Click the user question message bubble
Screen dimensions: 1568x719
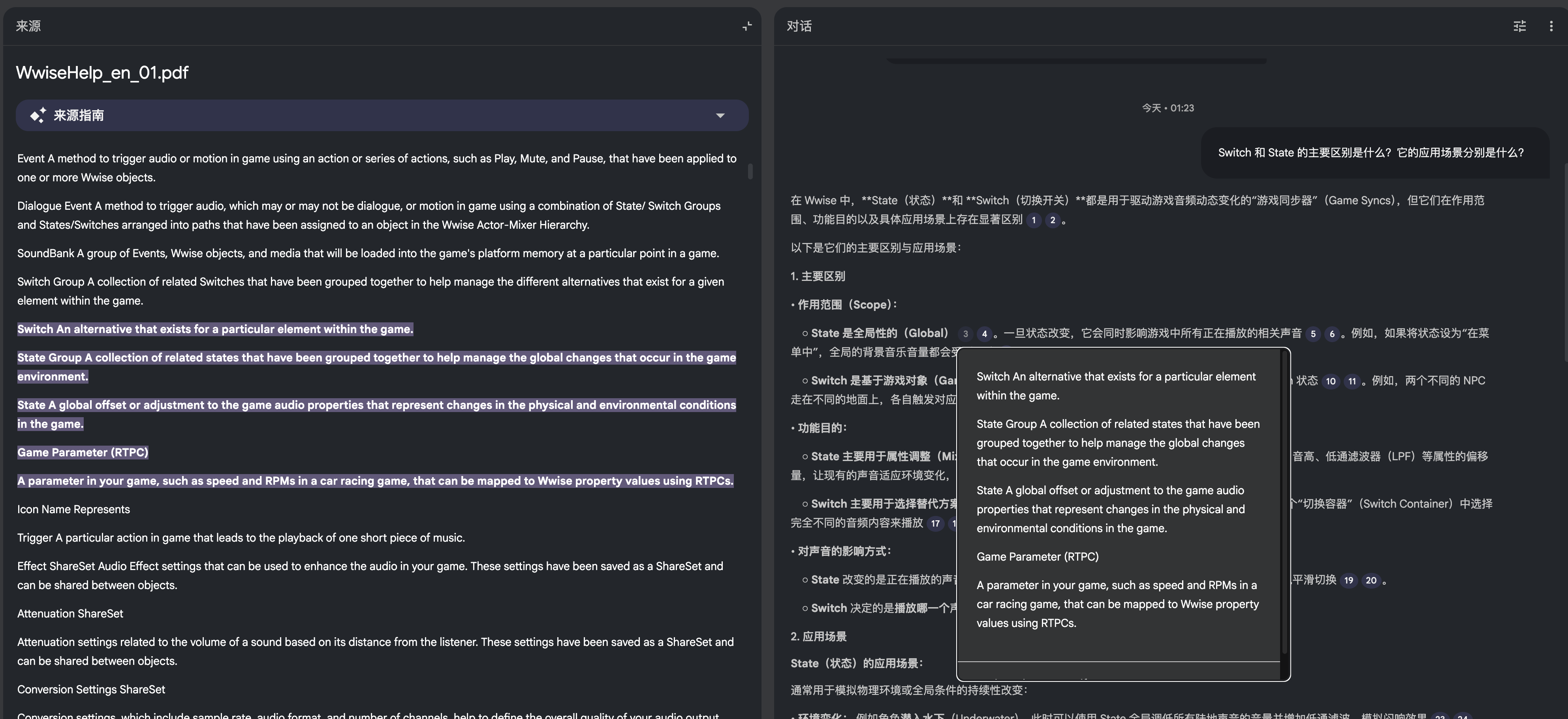click(x=1371, y=153)
